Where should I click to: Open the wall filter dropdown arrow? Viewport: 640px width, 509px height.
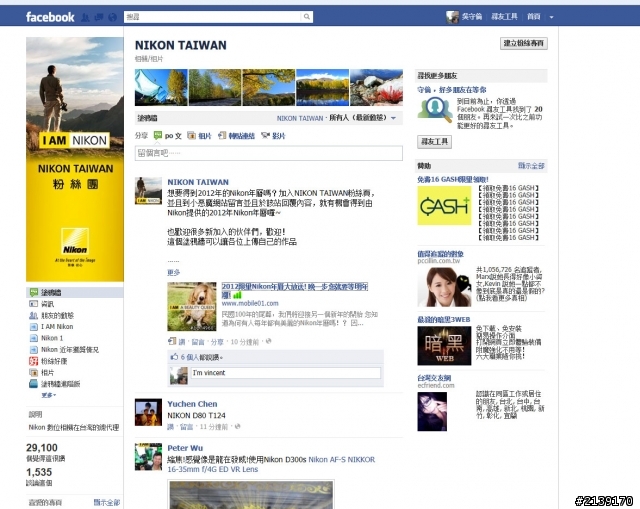point(393,118)
